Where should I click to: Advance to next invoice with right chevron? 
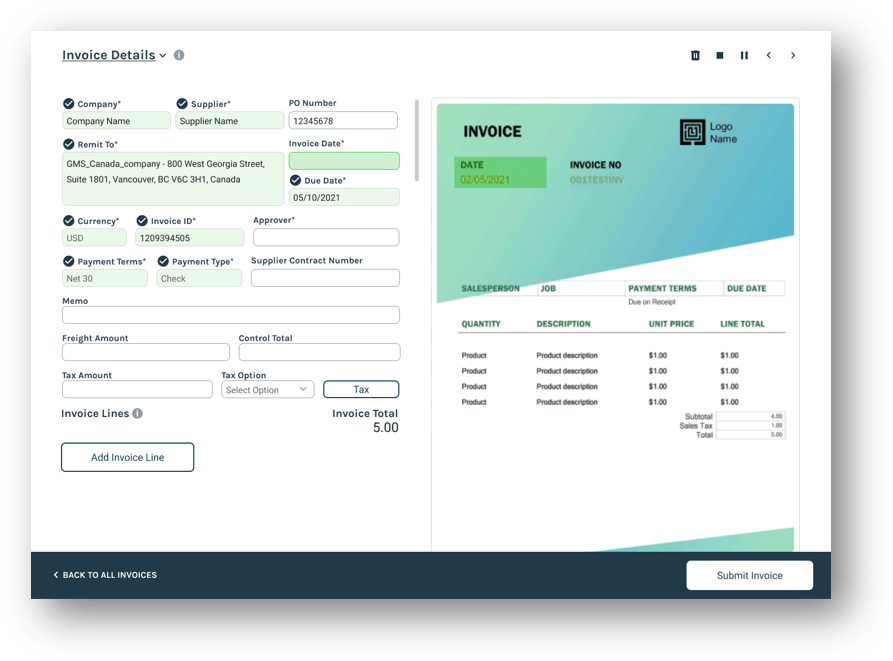[x=792, y=55]
